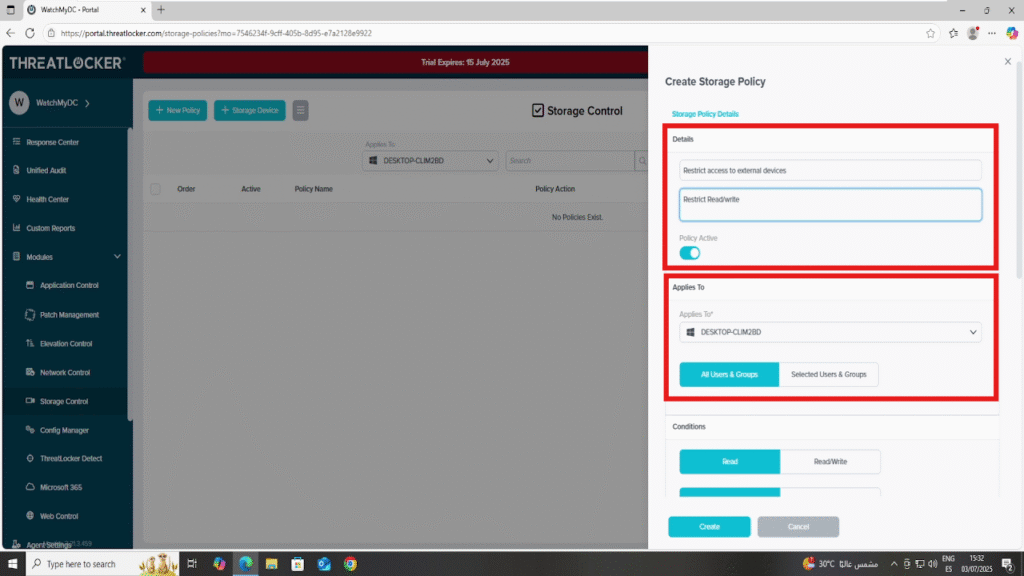Open File Explorer from taskbar
Image resolution: width=1024 pixels, height=576 pixels.
[272, 564]
